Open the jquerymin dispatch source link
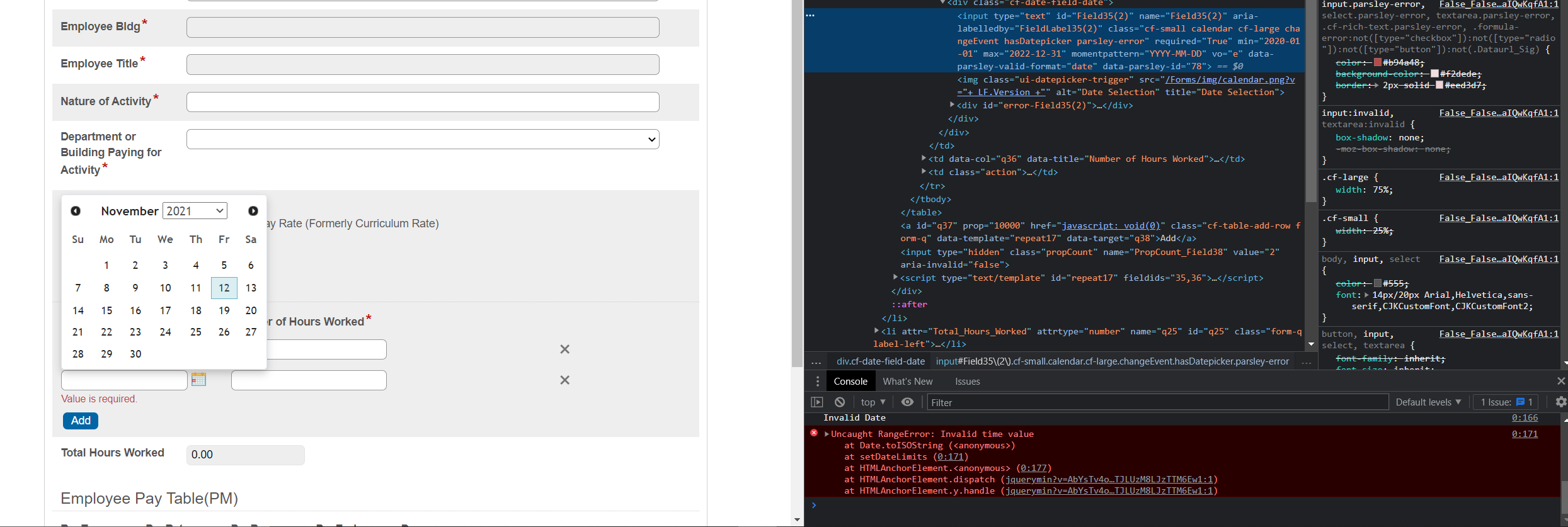Screen dimensions: 1568x527 click(x=1110, y=479)
